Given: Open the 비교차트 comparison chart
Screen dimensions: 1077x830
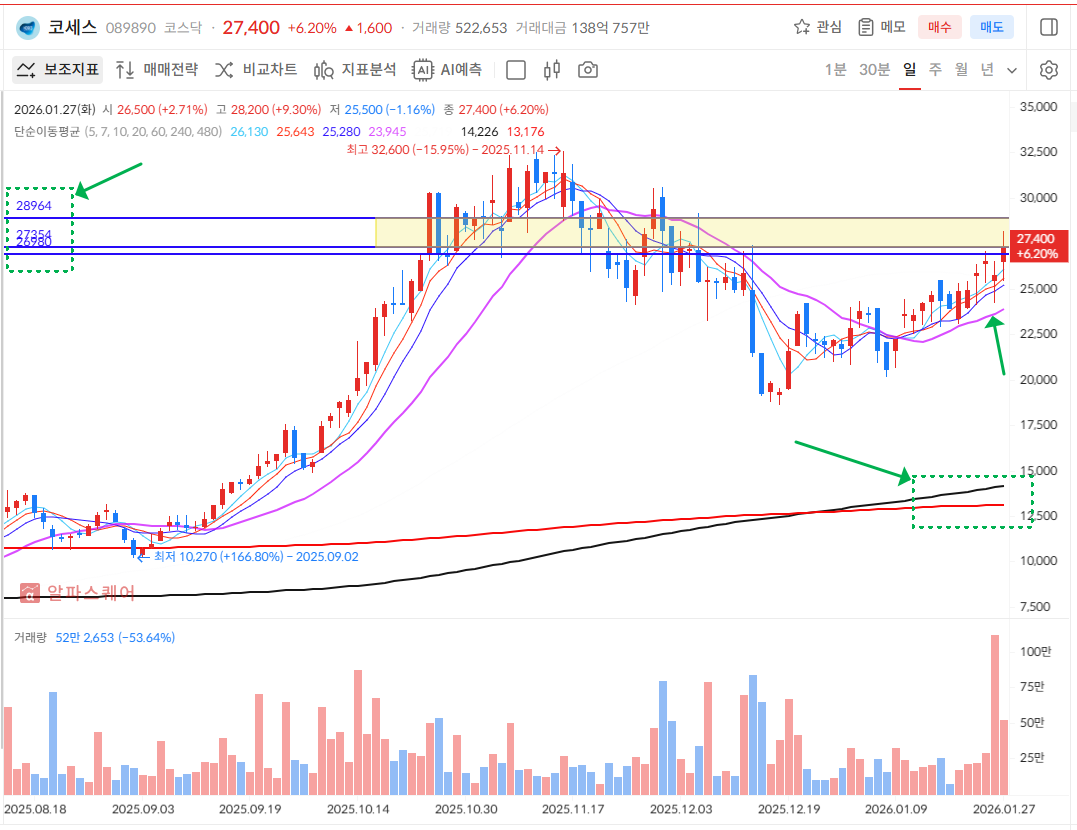Looking at the screenshot, I should tap(256, 70).
